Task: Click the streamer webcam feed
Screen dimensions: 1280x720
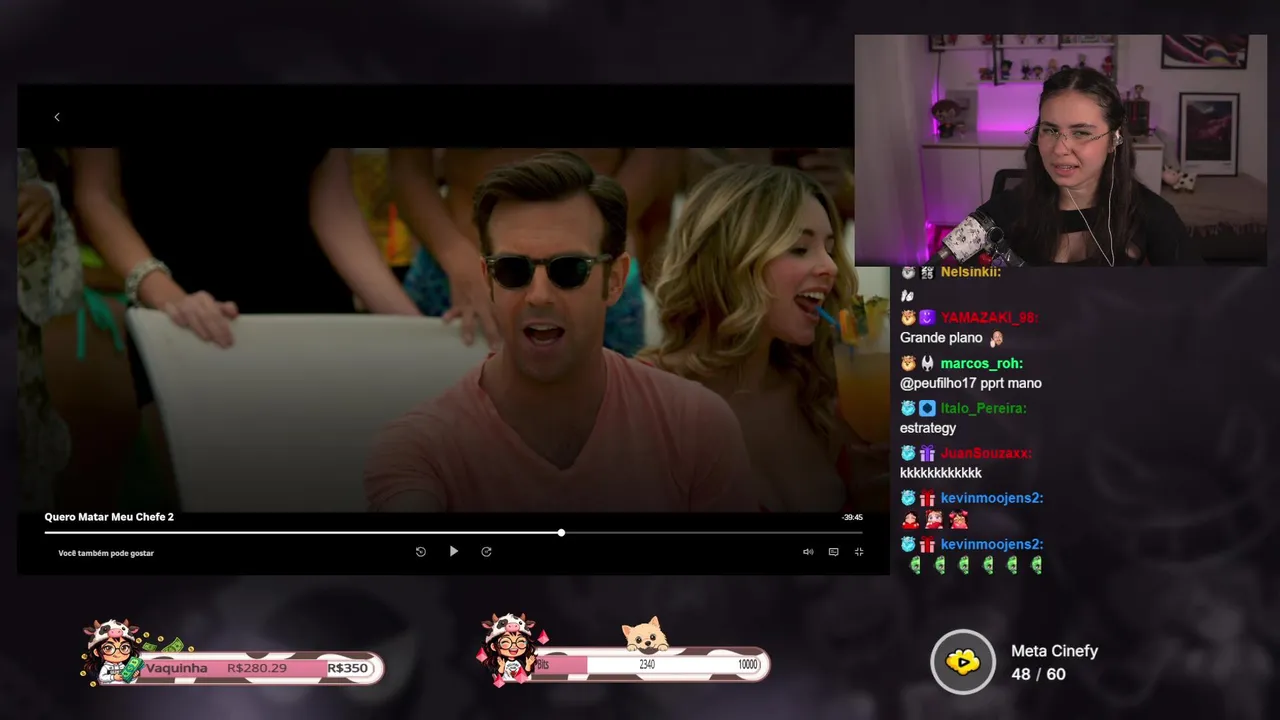Action: [1060, 150]
